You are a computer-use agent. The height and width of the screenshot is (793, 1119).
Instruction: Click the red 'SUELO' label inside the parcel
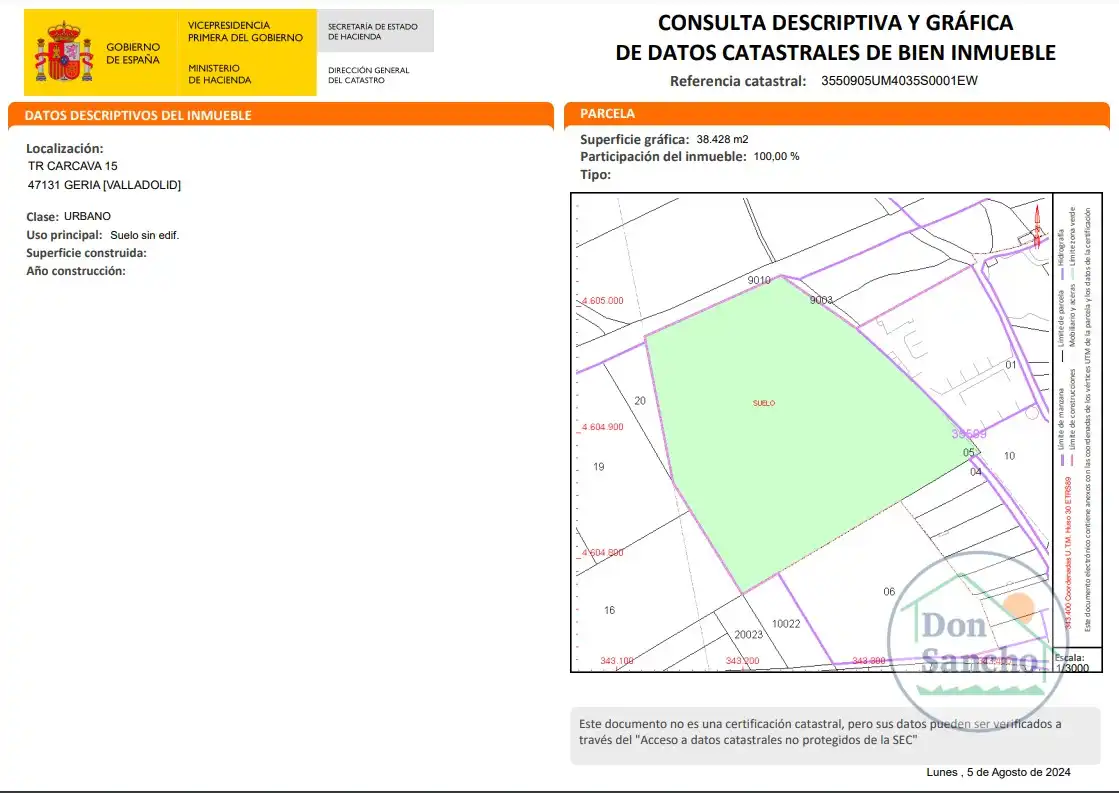(x=764, y=403)
